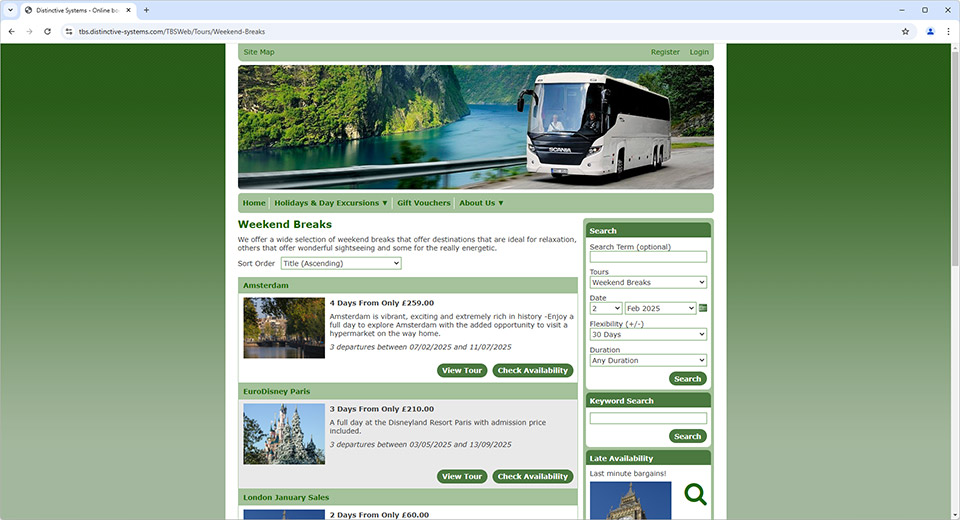View Tour for Amsterdam
The width and height of the screenshot is (960, 520).
(462, 371)
